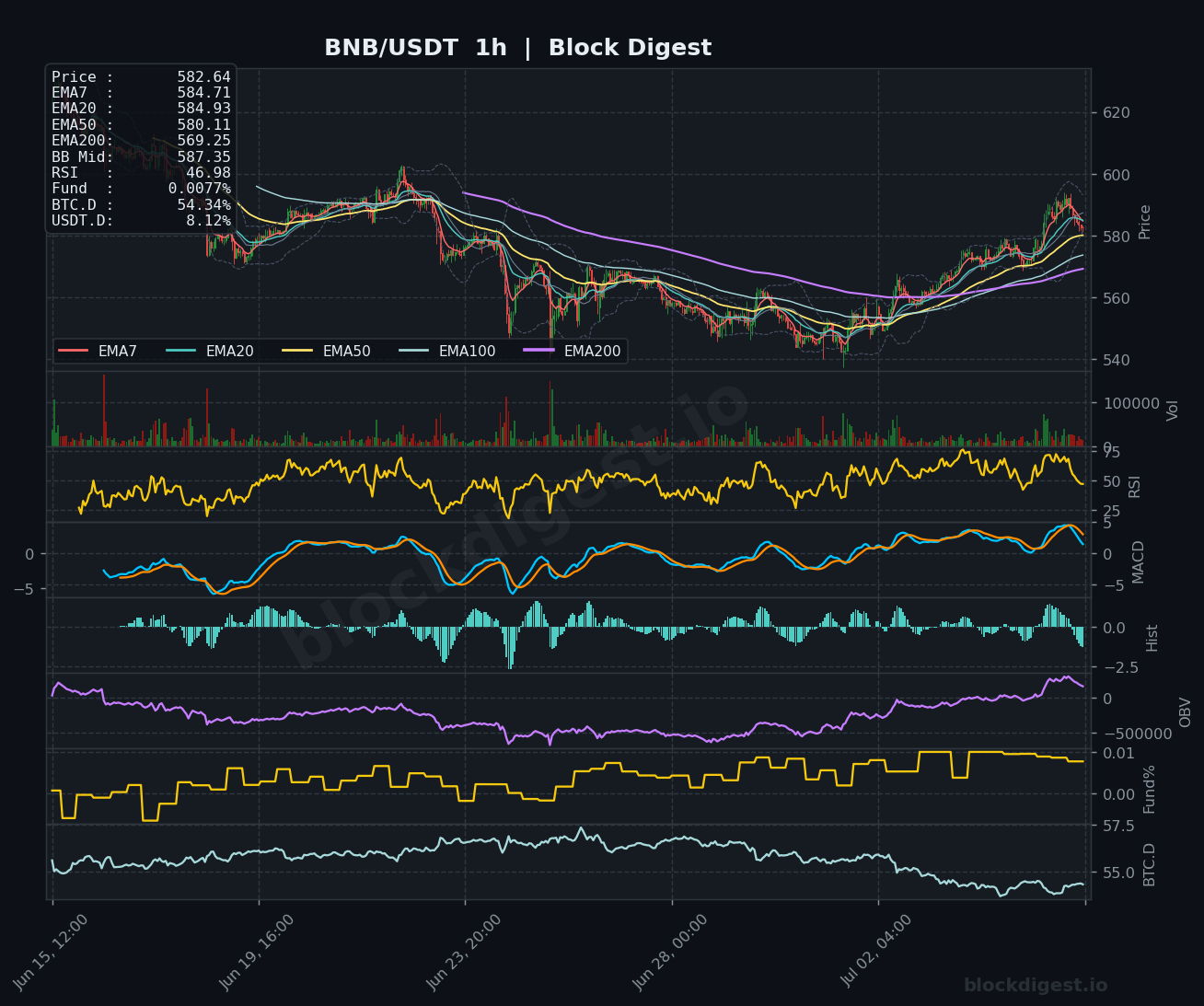Click the Jun 23, 20:00 date tick
Image resolution: width=1204 pixels, height=1006 pixels.
tap(465, 952)
